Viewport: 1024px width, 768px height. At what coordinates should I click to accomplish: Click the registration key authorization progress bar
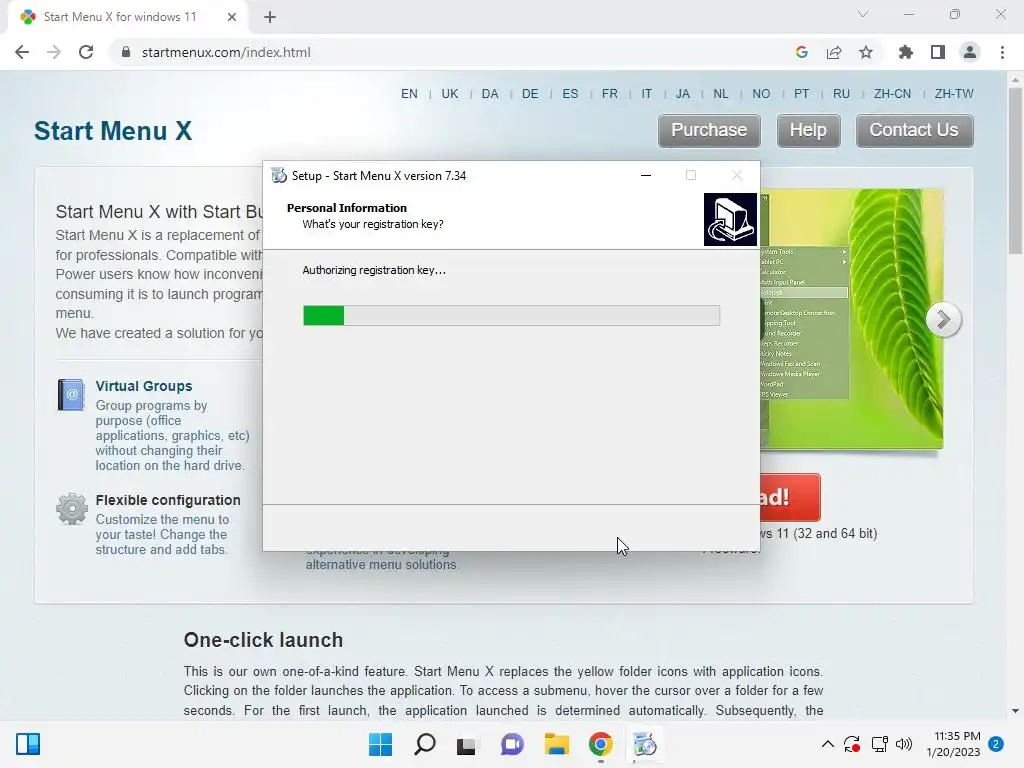click(511, 315)
